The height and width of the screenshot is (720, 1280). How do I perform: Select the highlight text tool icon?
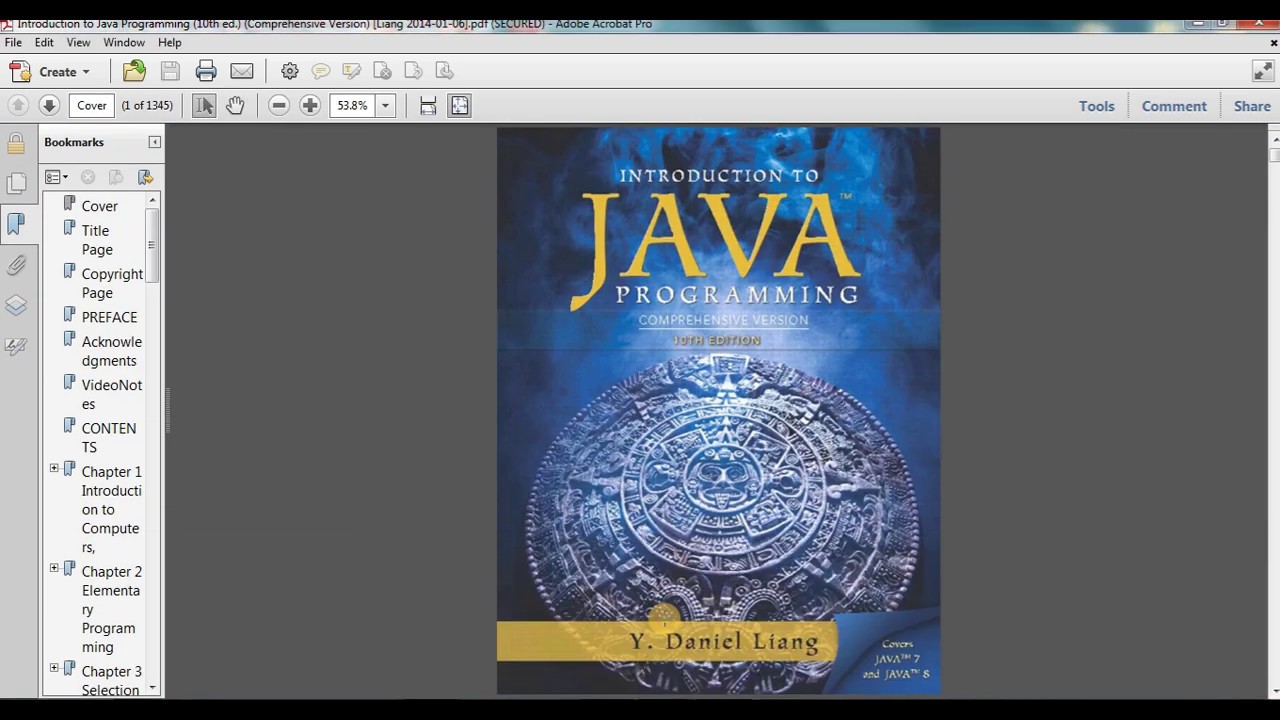pyautogui.click(x=351, y=71)
